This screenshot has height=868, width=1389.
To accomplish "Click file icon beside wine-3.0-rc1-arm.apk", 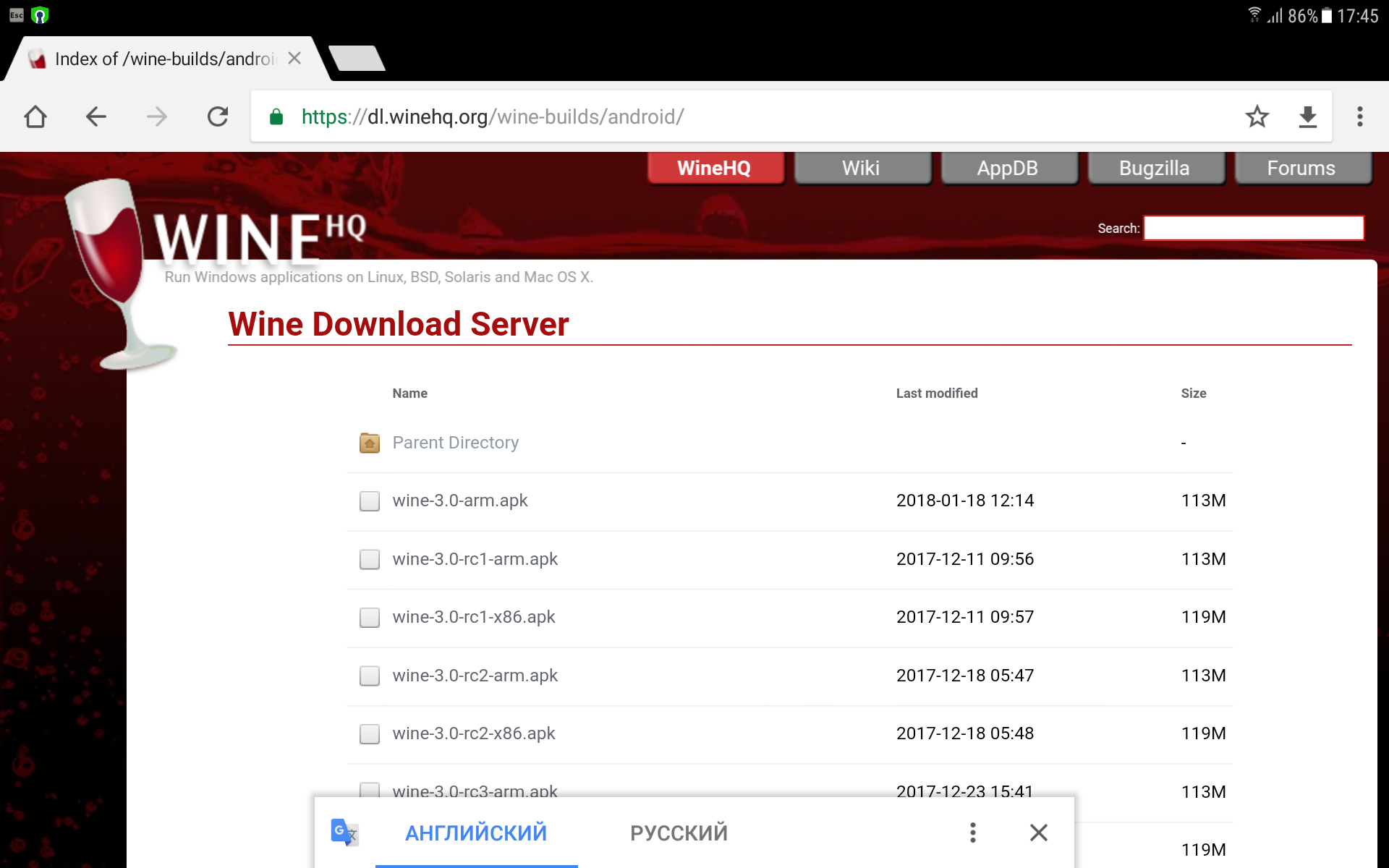I will pyautogui.click(x=370, y=559).
